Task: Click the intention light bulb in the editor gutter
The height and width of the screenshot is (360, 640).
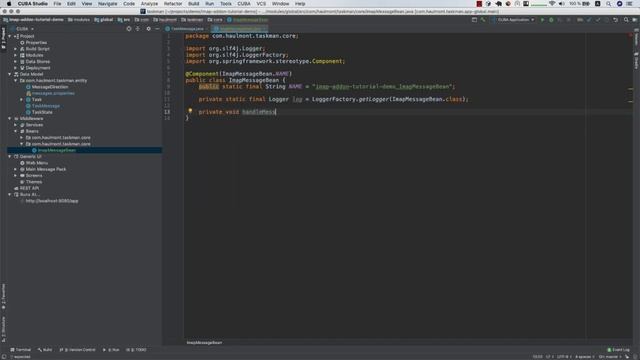Action: click(190, 111)
